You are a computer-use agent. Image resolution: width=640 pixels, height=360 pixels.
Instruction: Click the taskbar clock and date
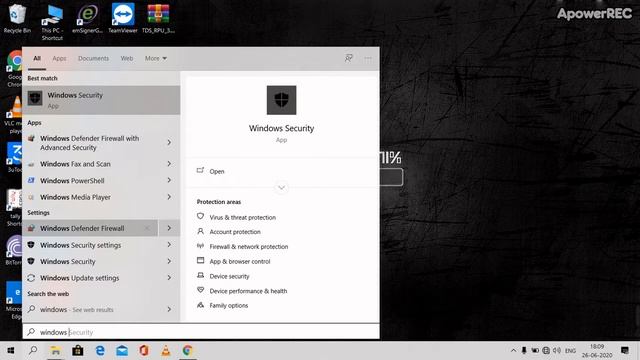(597, 351)
